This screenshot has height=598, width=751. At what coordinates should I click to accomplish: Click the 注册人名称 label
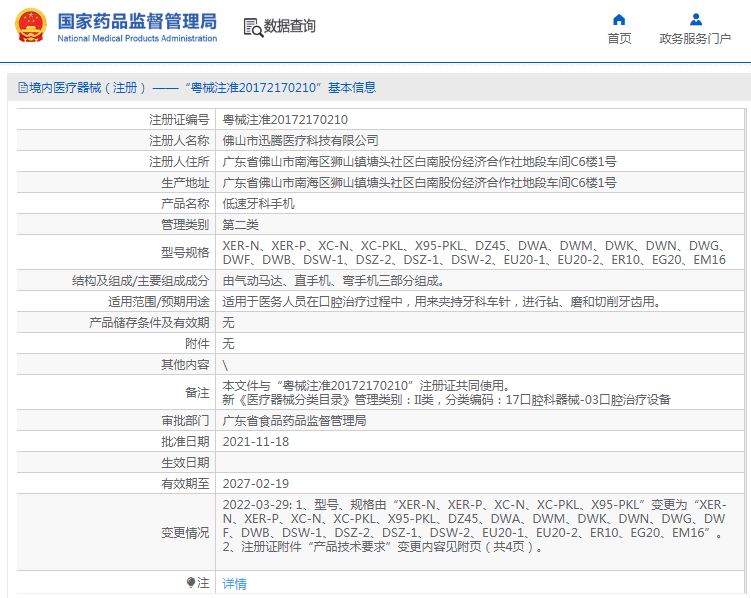179,141
